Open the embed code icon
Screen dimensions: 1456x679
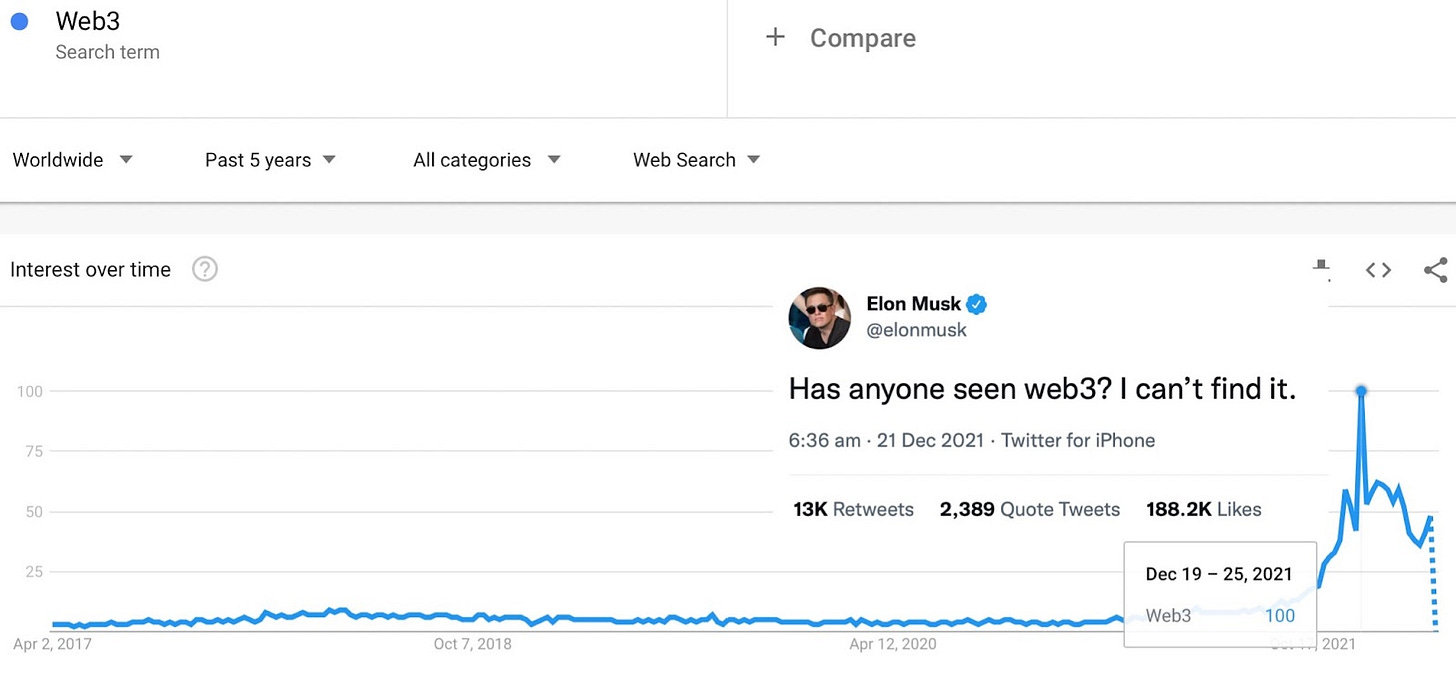[1378, 269]
